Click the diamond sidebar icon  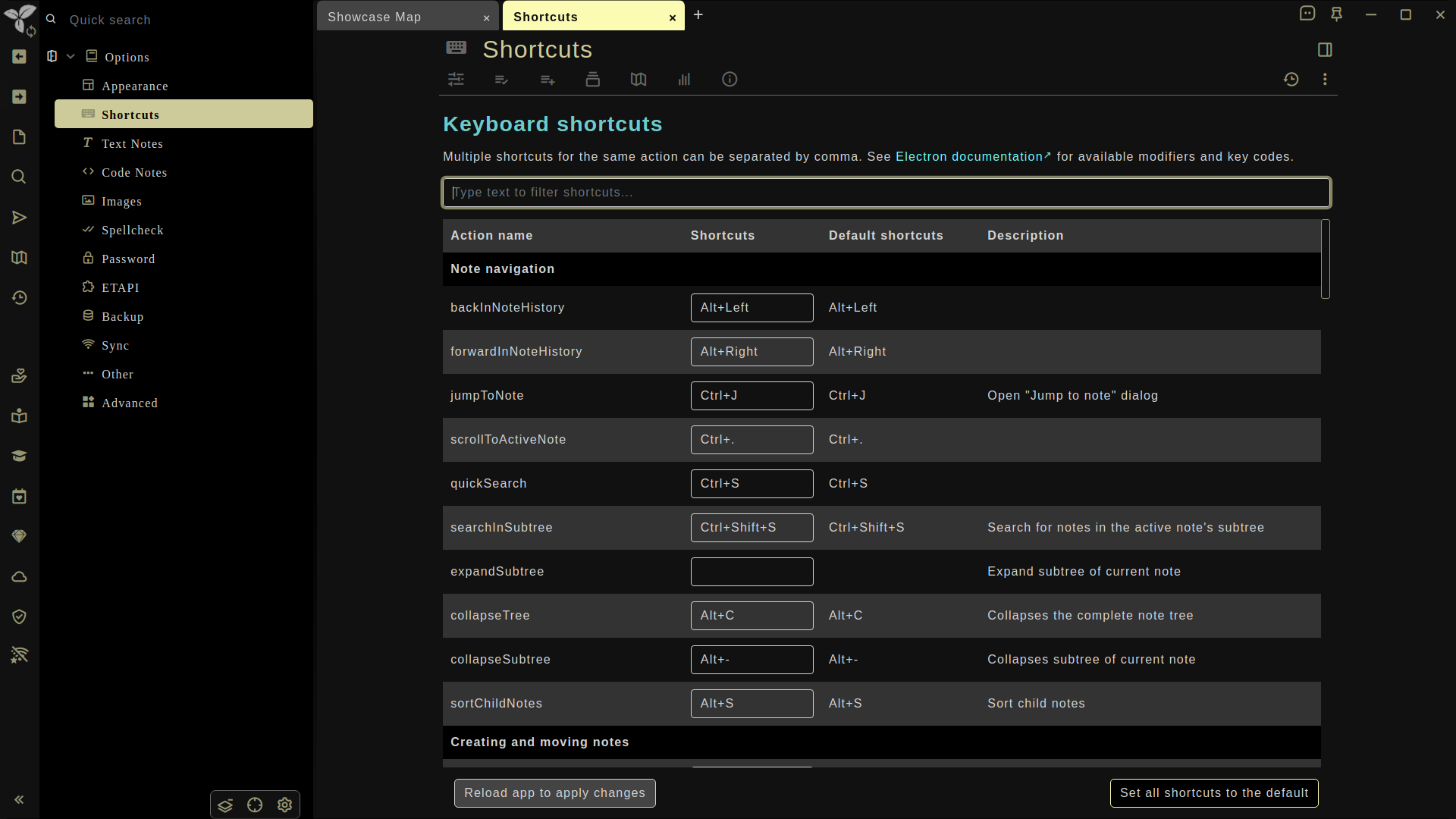point(20,537)
